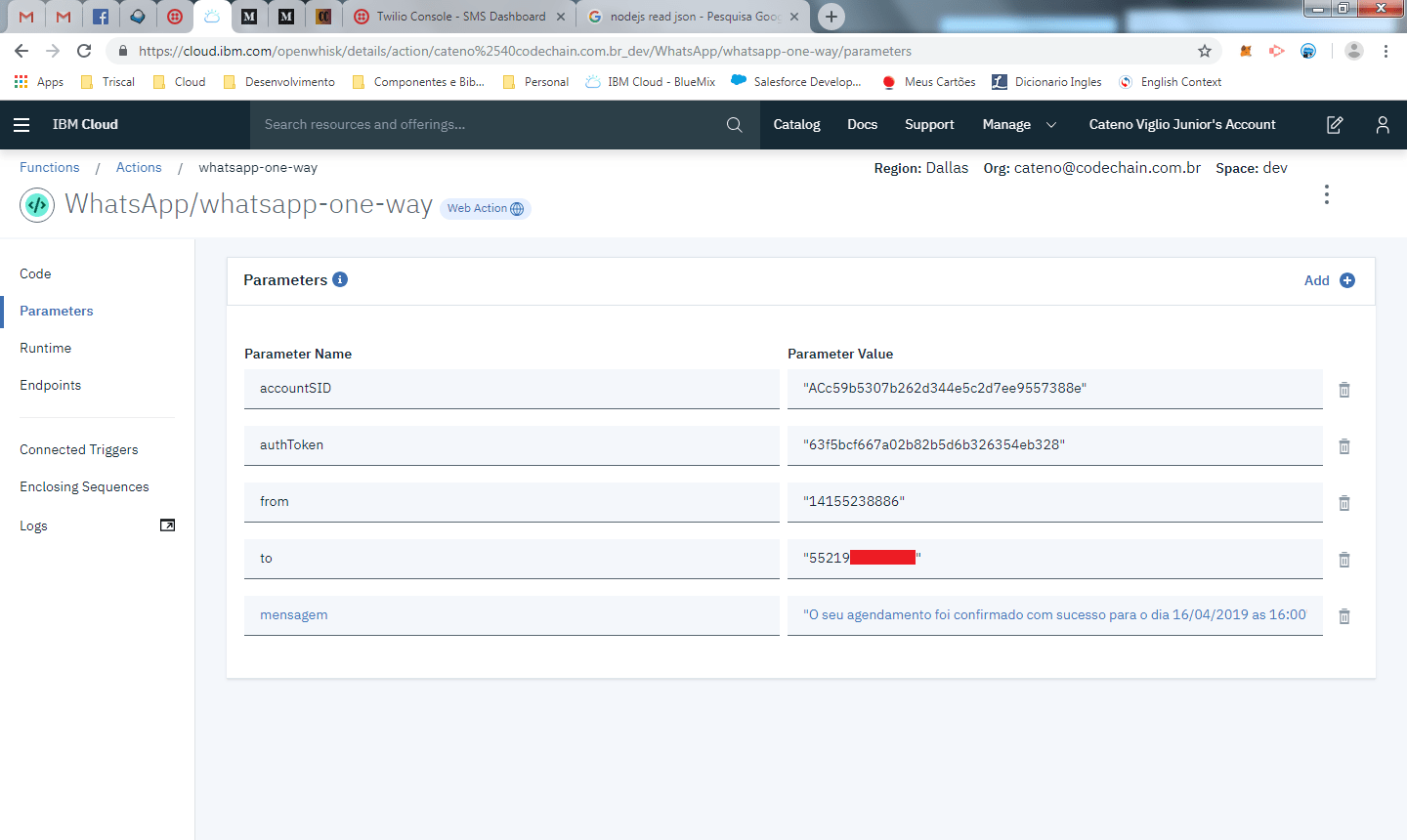The width and height of the screenshot is (1407, 840).
Task: Open Chrome's three-dot menu
Action: 1386,51
